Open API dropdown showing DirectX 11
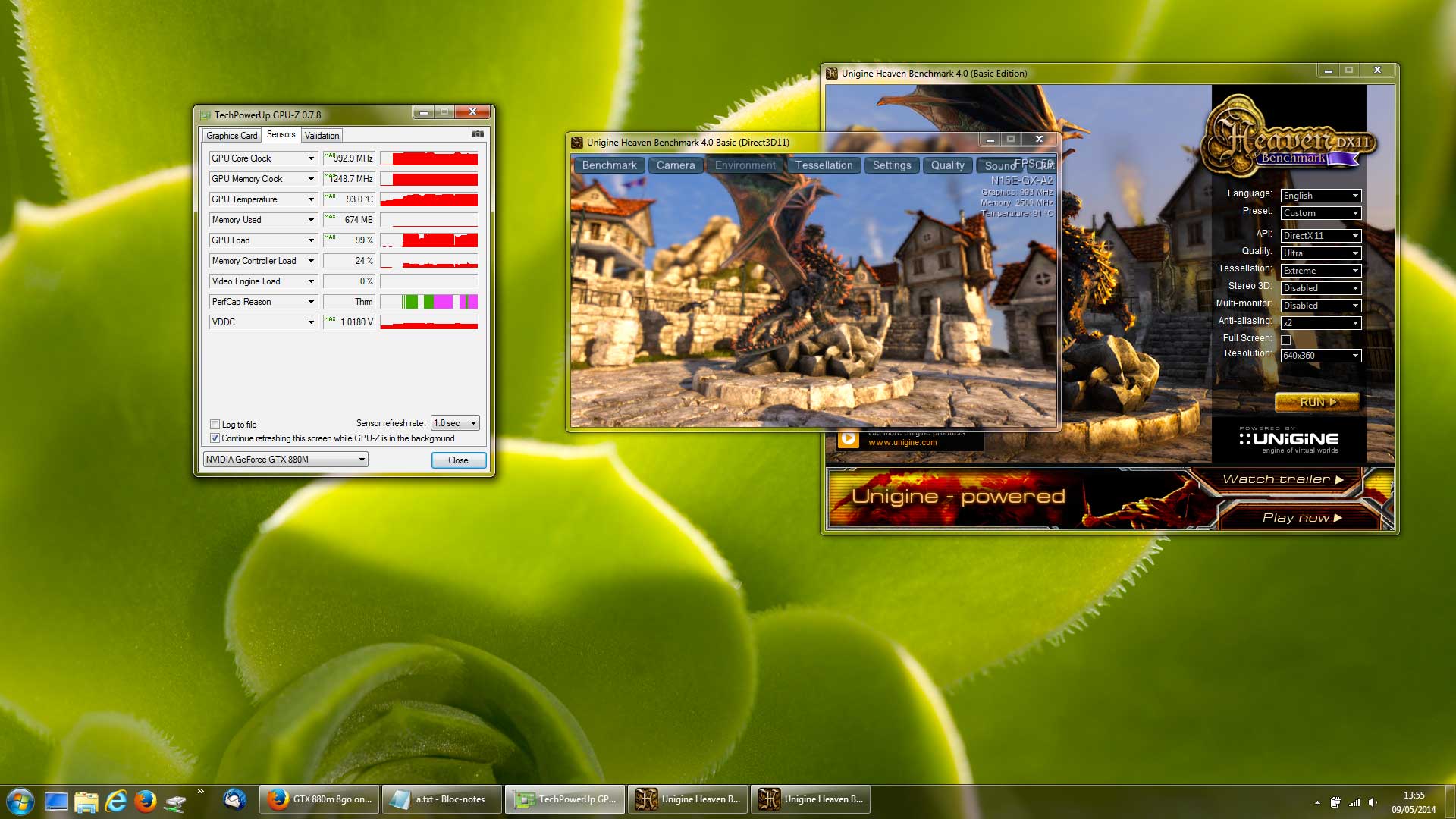The width and height of the screenshot is (1456, 819). pos(1321,236)
